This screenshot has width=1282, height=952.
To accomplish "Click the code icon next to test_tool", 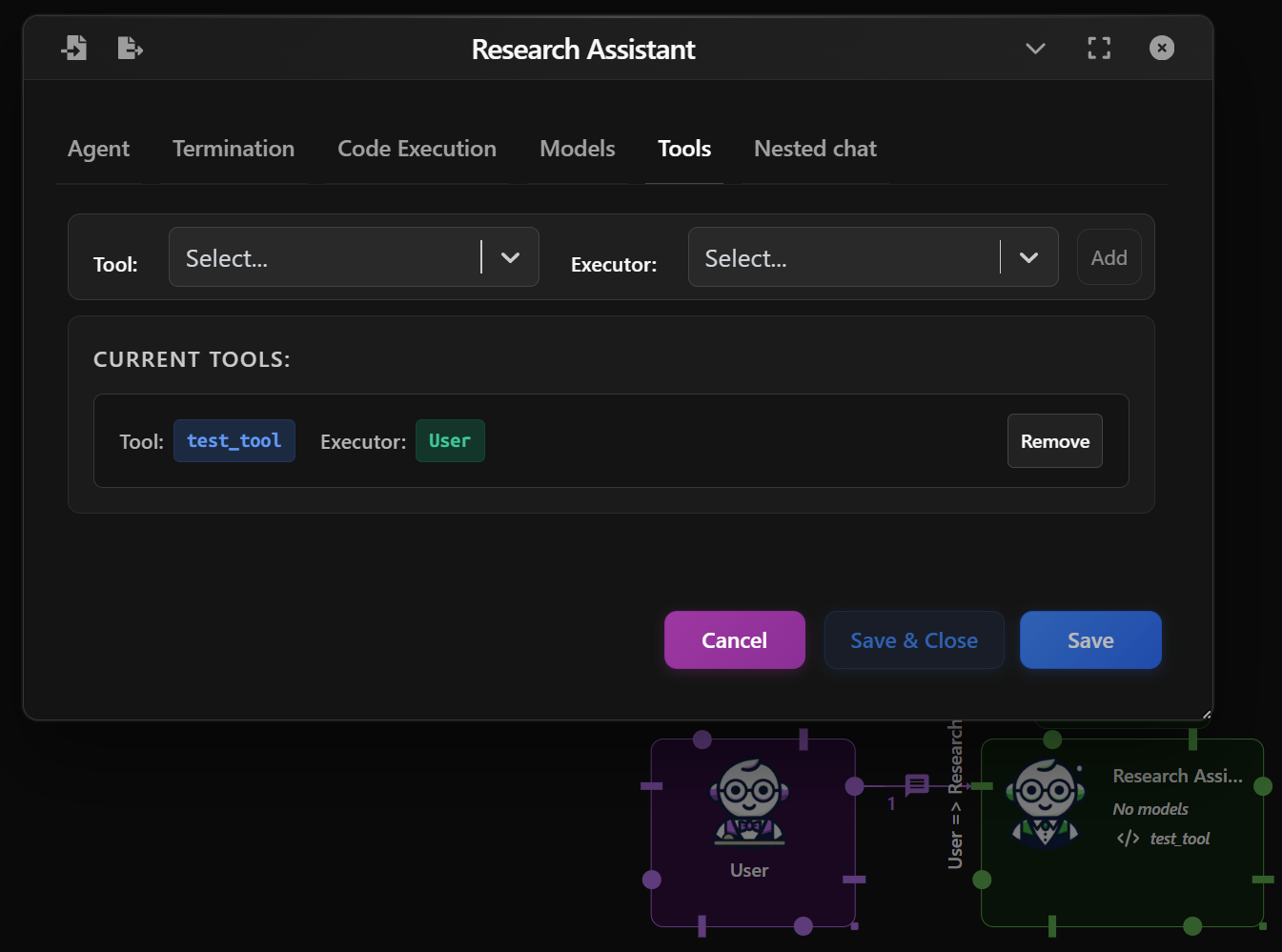I will click(x=1128, y=838).
